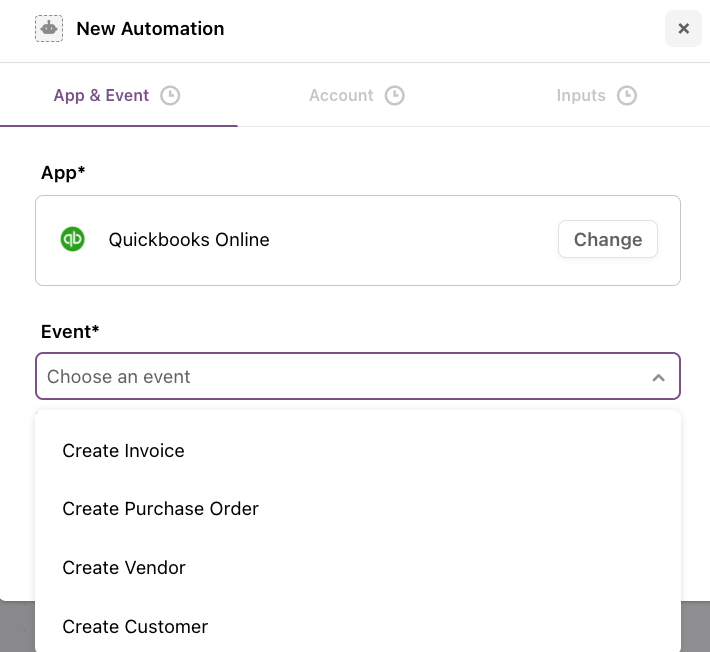Choose the Create Purchase Order option
The width and height of the screenshot is (710, 652).
tap(358, 508)
